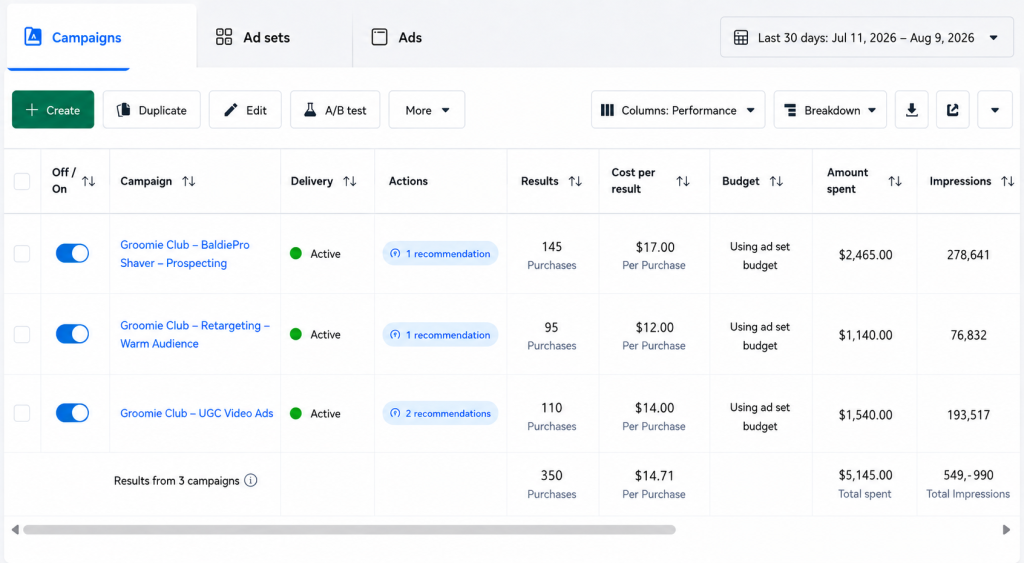The width and height of the screenshot is (1024, 563).
Task: Sort by Impressions column arrows
Action: 1008,181
